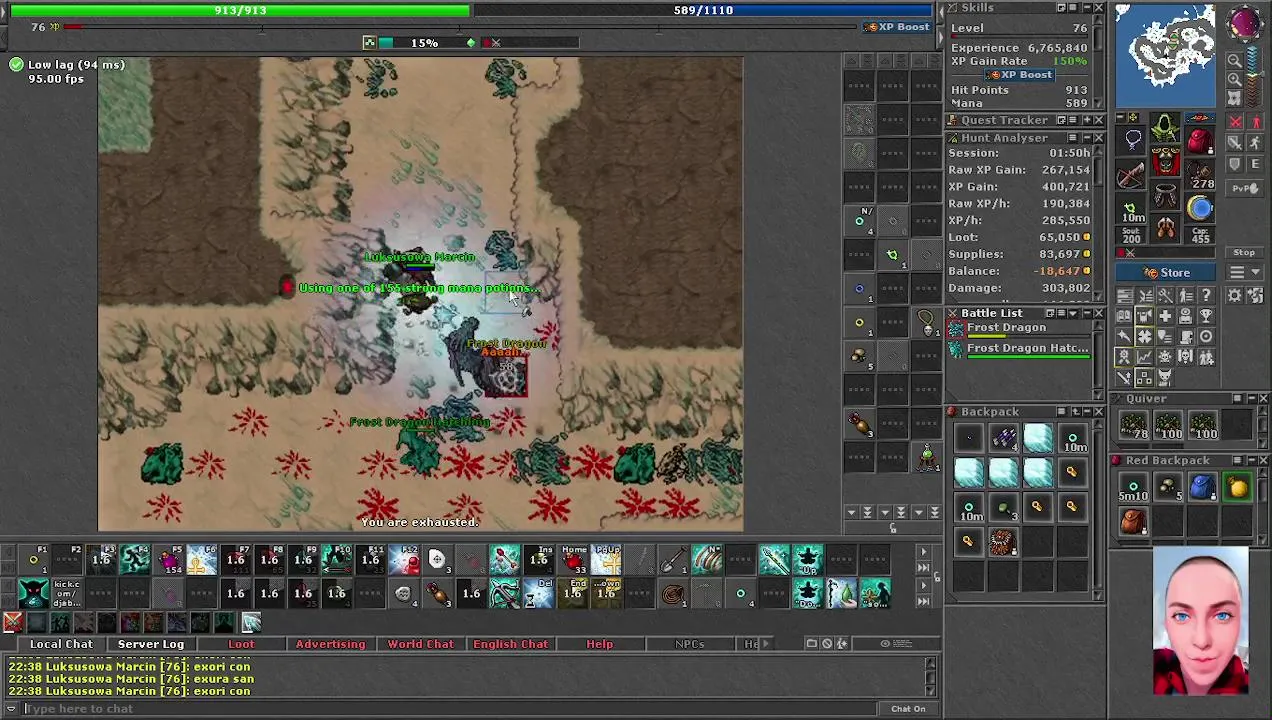Click the F12 action bar slot
The width and height of the screenshot is (1272, 720).
(405, 561)
